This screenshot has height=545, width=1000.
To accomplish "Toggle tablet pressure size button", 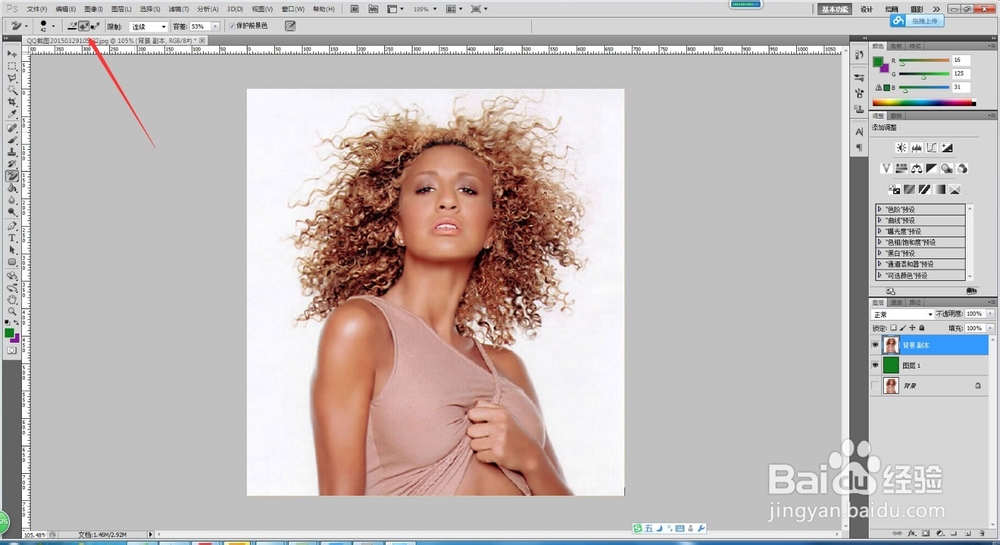I will pos(290,26).
